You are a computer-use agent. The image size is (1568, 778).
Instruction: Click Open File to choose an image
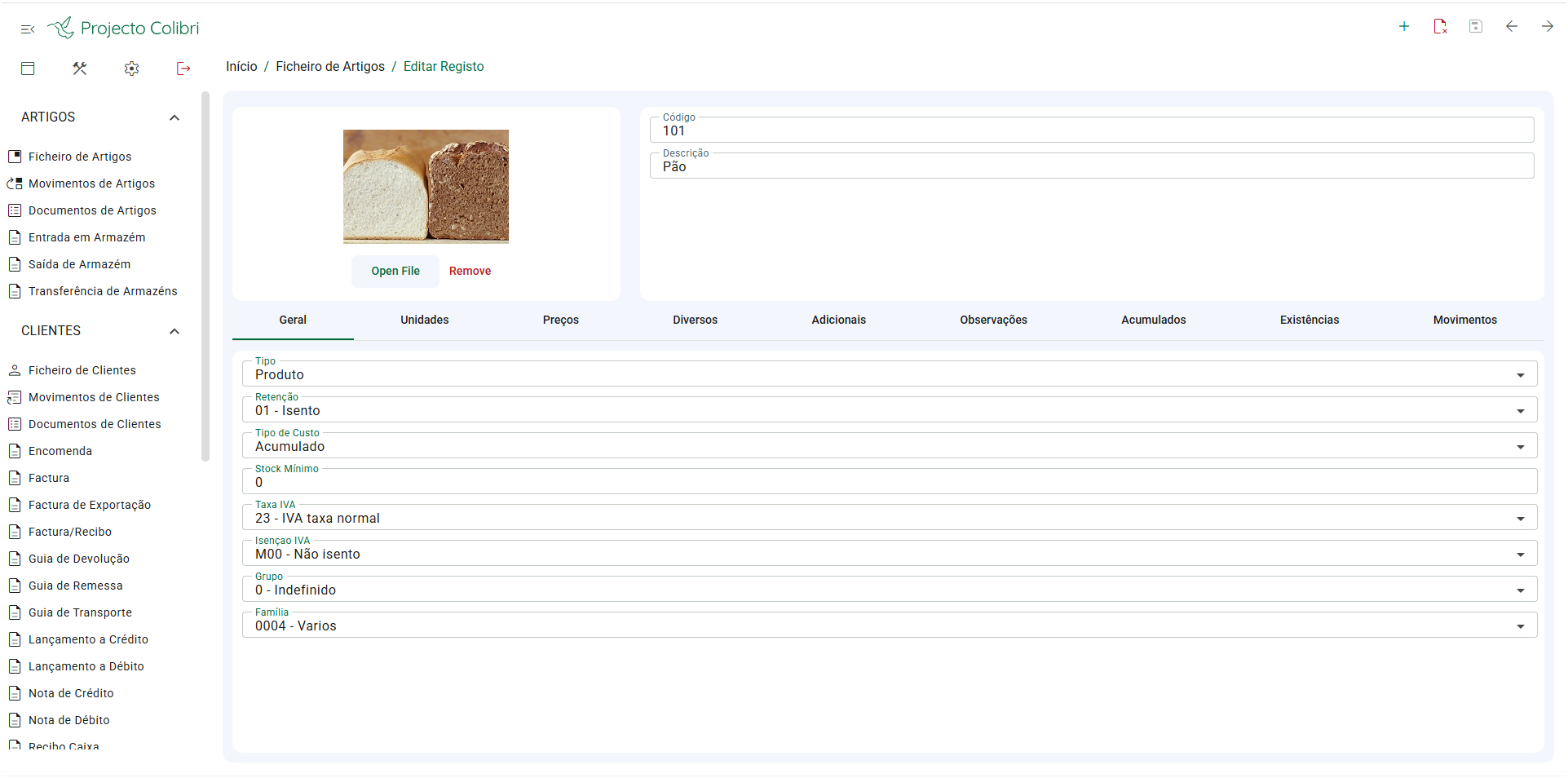[x=395, y=271]
